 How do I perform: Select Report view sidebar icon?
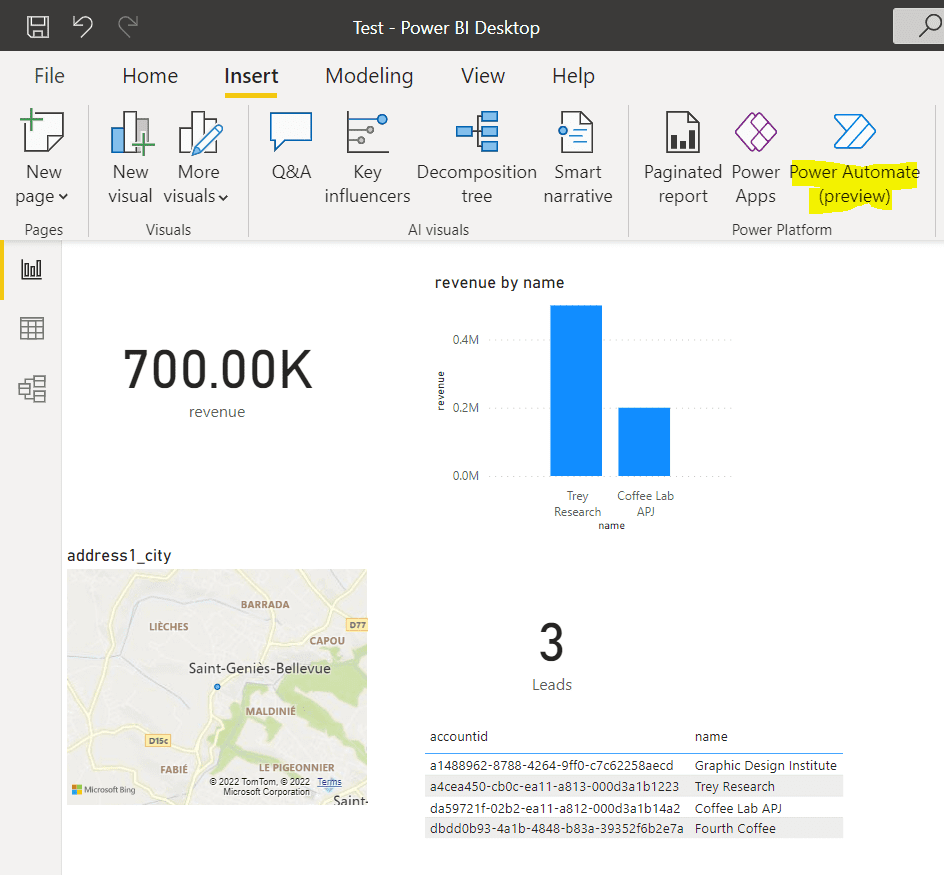tap(31, 269)
